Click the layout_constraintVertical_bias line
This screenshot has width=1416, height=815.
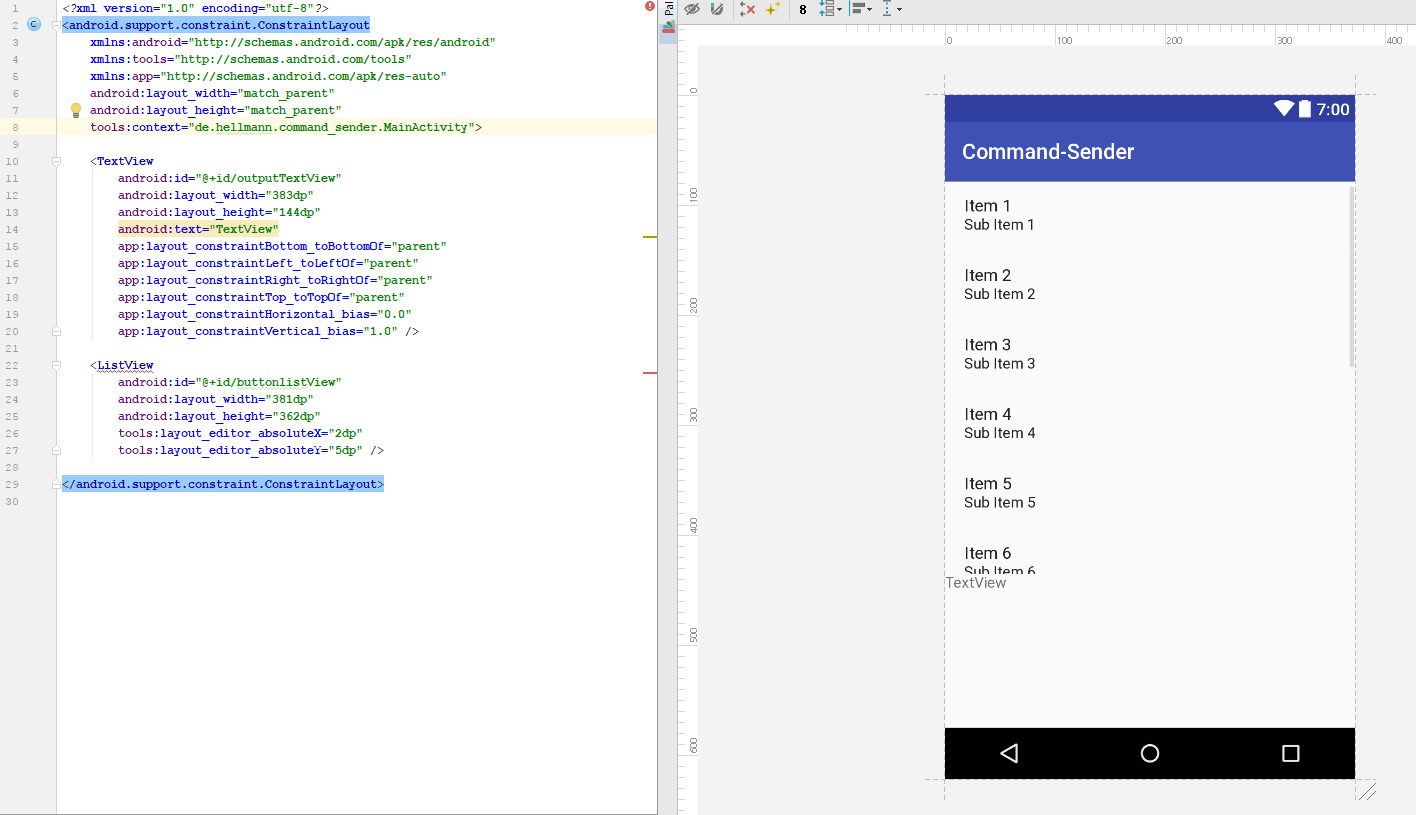point(268,331)
